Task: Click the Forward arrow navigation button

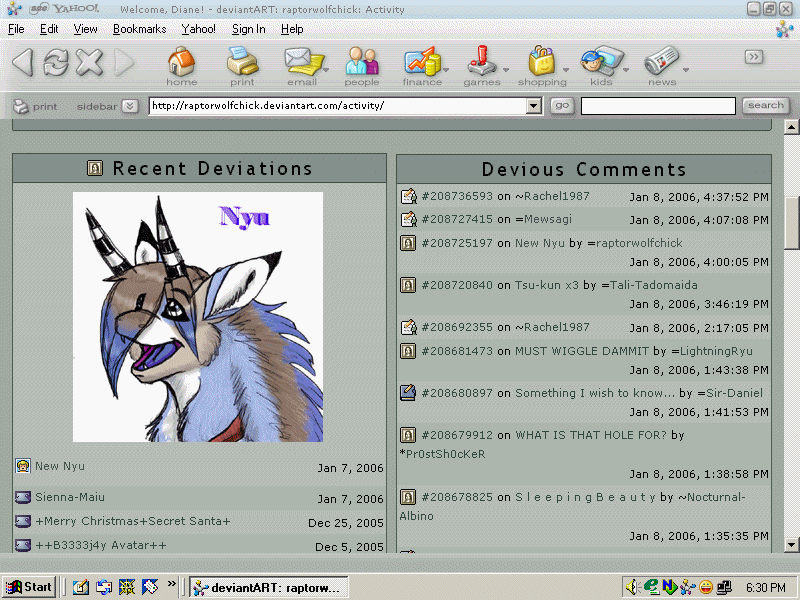Action: (x=124, y=62)
